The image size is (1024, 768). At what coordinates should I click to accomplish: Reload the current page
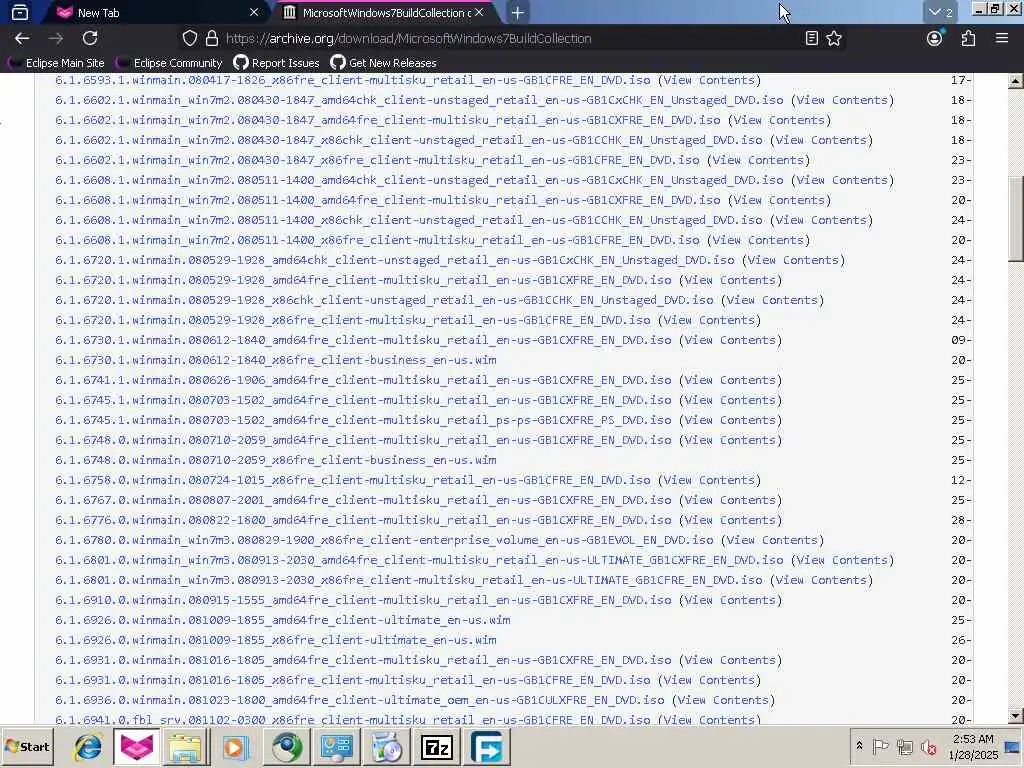(x=90, y=39)
